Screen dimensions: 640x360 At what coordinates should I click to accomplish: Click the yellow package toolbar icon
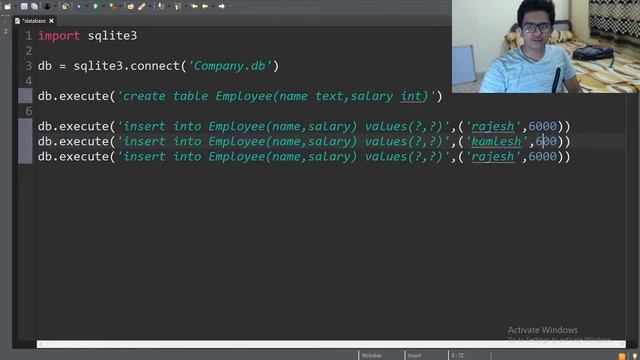tap(65, 6)
